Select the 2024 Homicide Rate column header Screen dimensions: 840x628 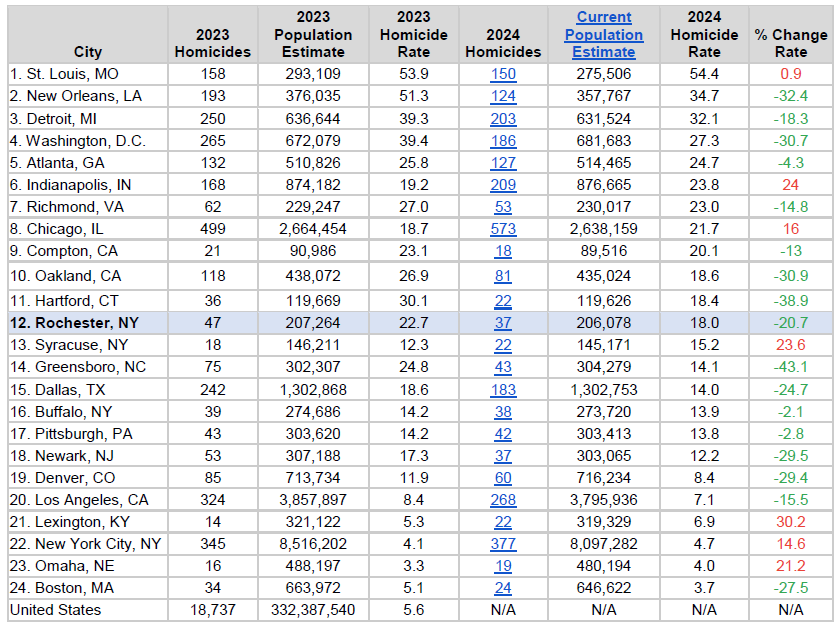tap(704, 35)
